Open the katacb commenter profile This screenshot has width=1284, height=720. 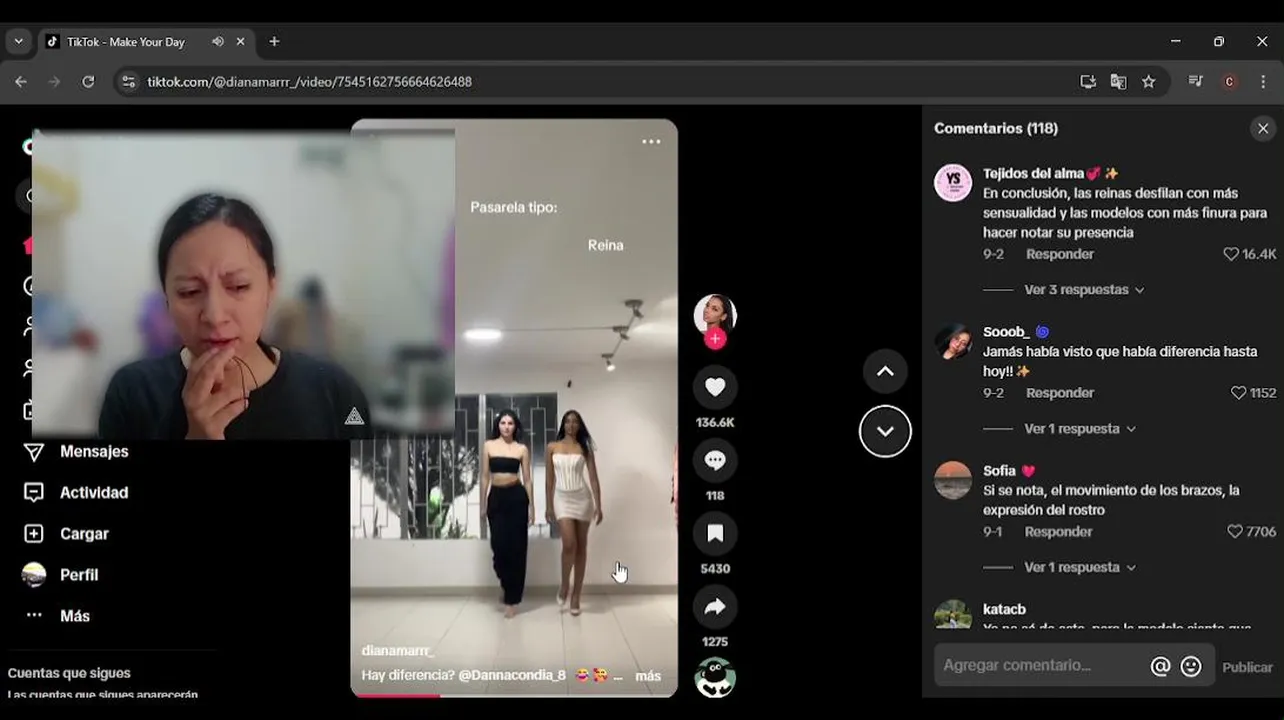pos(1004,610)
